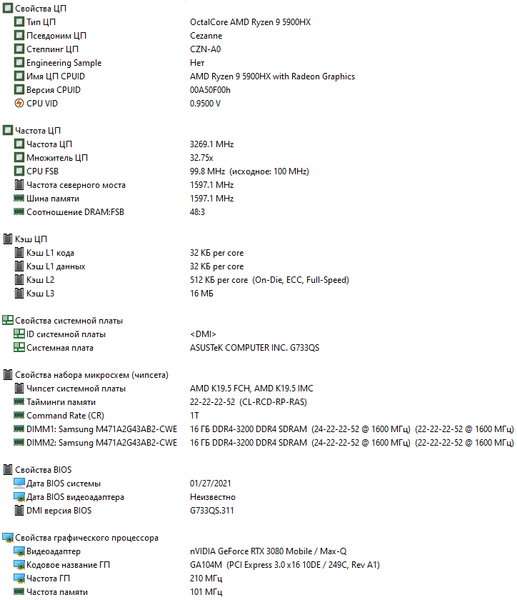The height and width of the screenshot is (600, 517).
Task: Select the Свойства BIOS section header
Action: pyautogui.click(x=43, y=470)
